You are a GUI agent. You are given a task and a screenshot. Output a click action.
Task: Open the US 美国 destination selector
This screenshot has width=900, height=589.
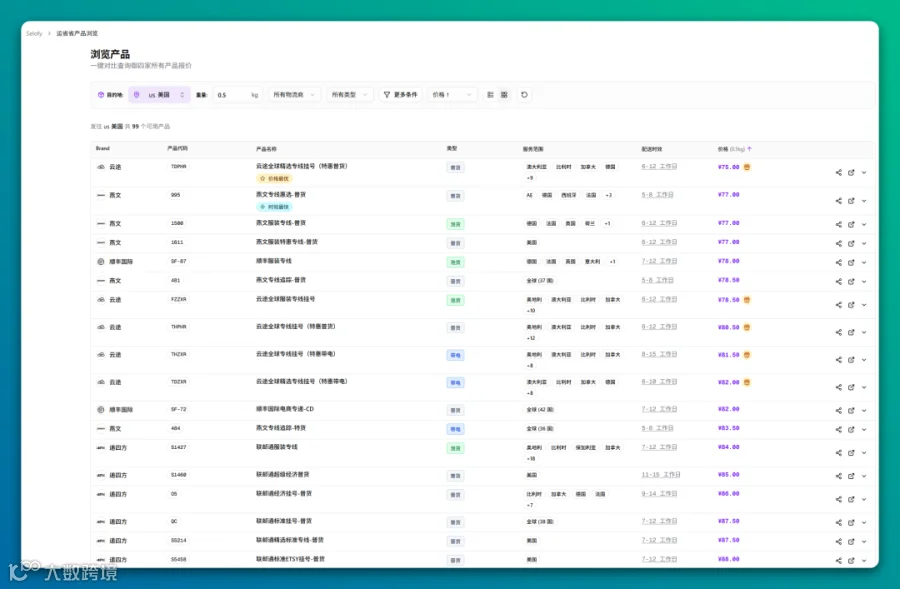point(159,95)
